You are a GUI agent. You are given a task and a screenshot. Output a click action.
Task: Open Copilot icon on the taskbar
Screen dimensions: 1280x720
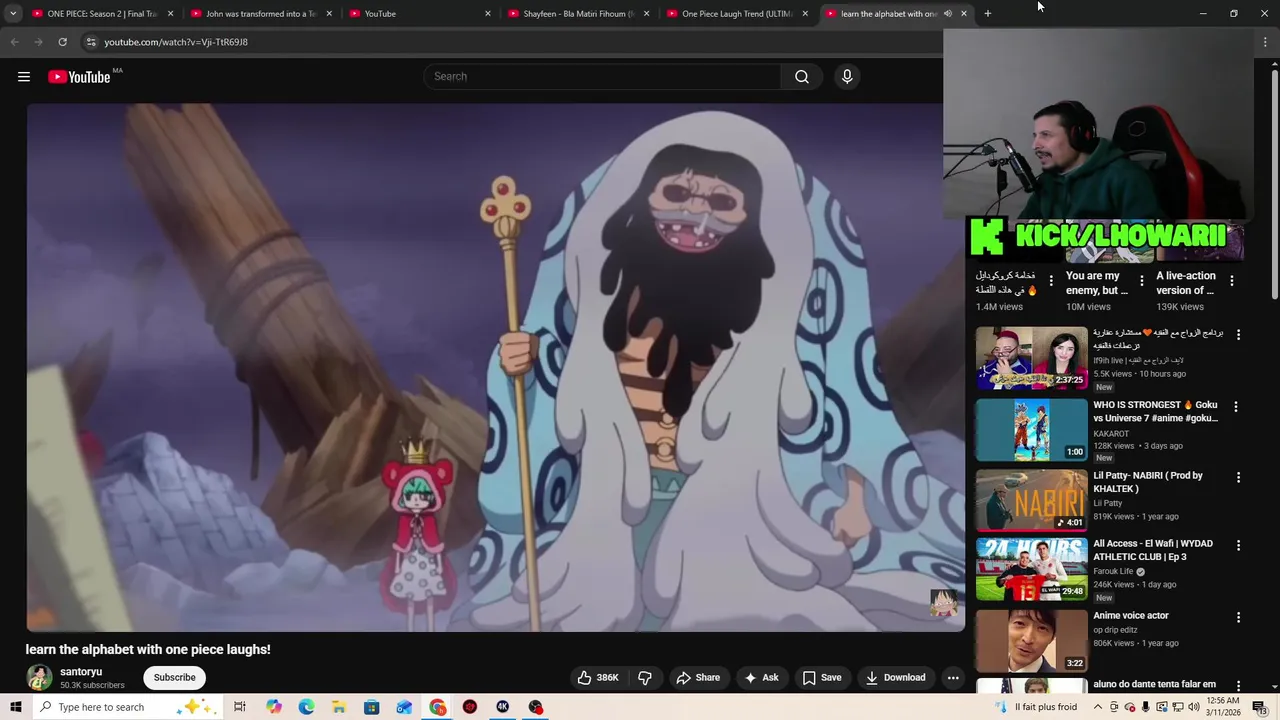[273, 707]
